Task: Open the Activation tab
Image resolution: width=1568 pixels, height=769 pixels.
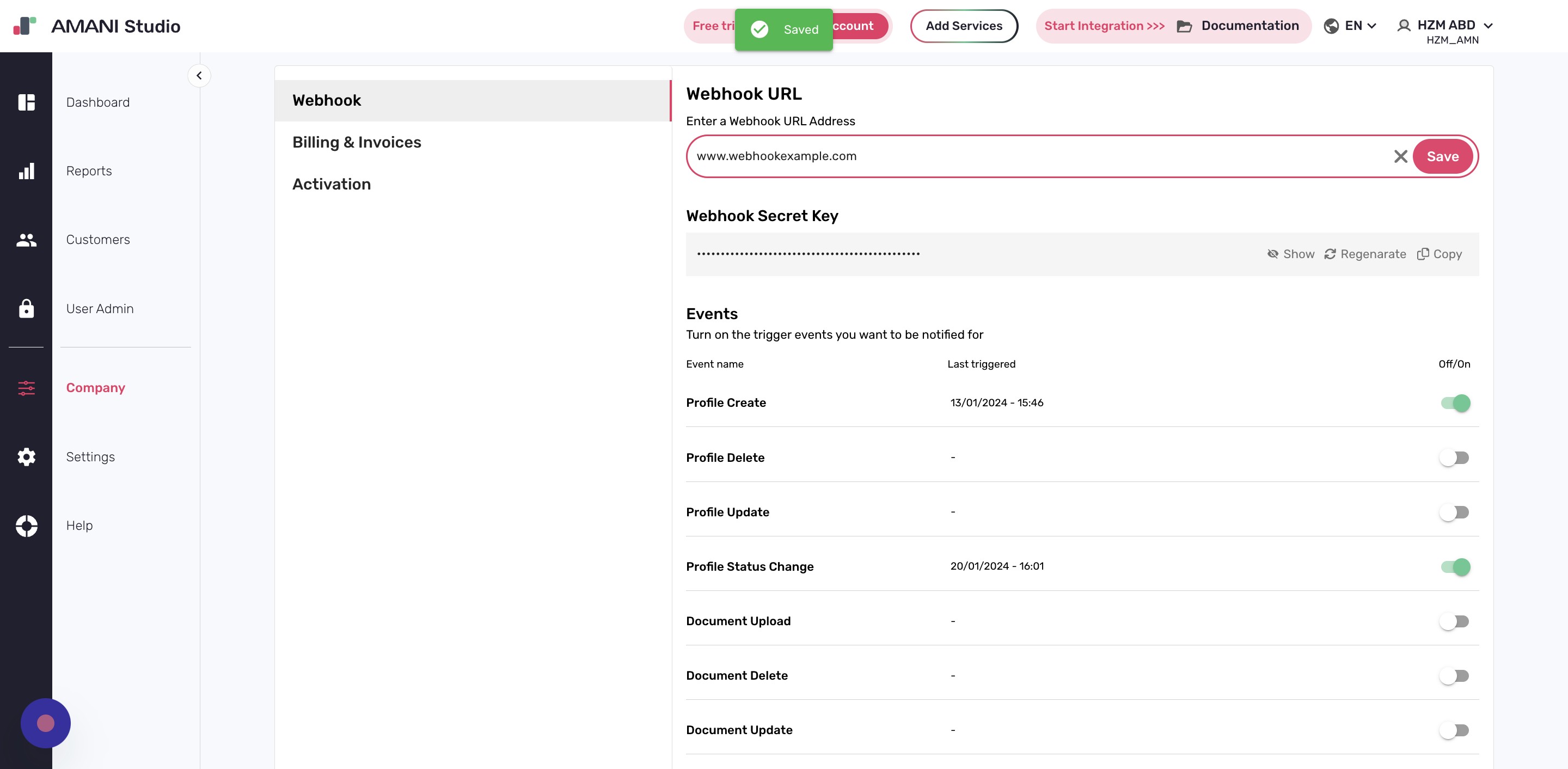Action: (x=331, y=185)
